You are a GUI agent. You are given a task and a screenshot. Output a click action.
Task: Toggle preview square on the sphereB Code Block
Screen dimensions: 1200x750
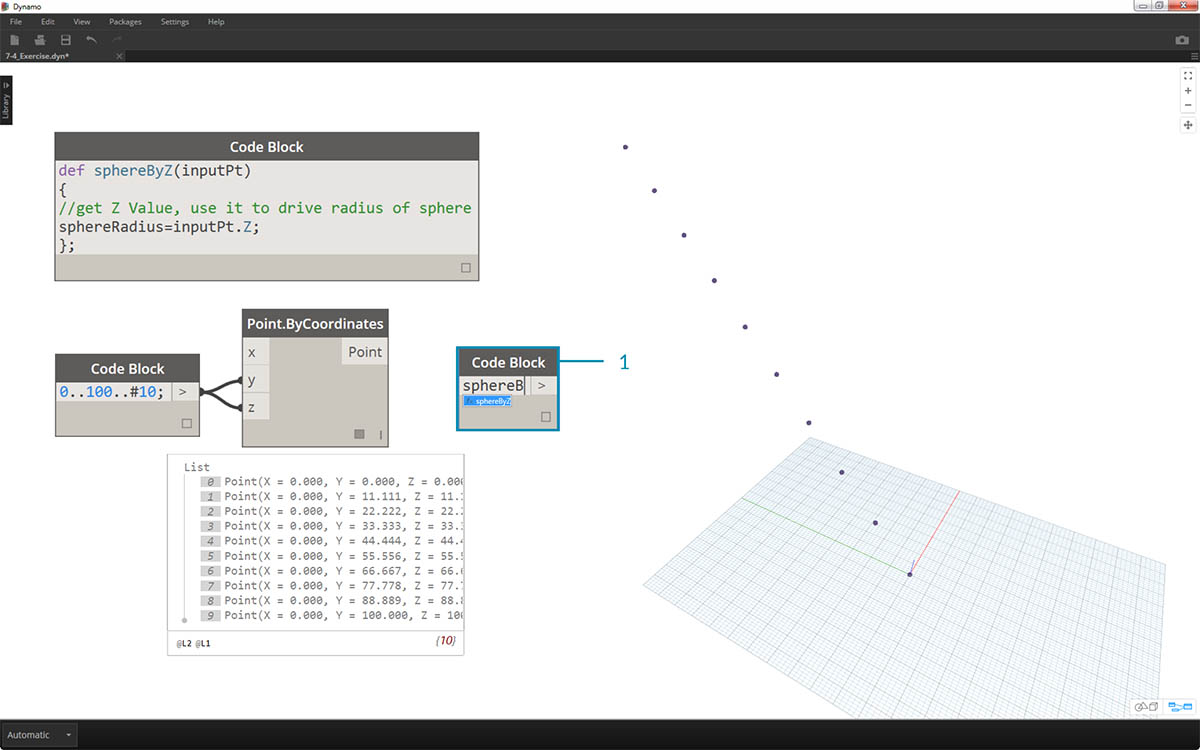click(x=546, y=417)
